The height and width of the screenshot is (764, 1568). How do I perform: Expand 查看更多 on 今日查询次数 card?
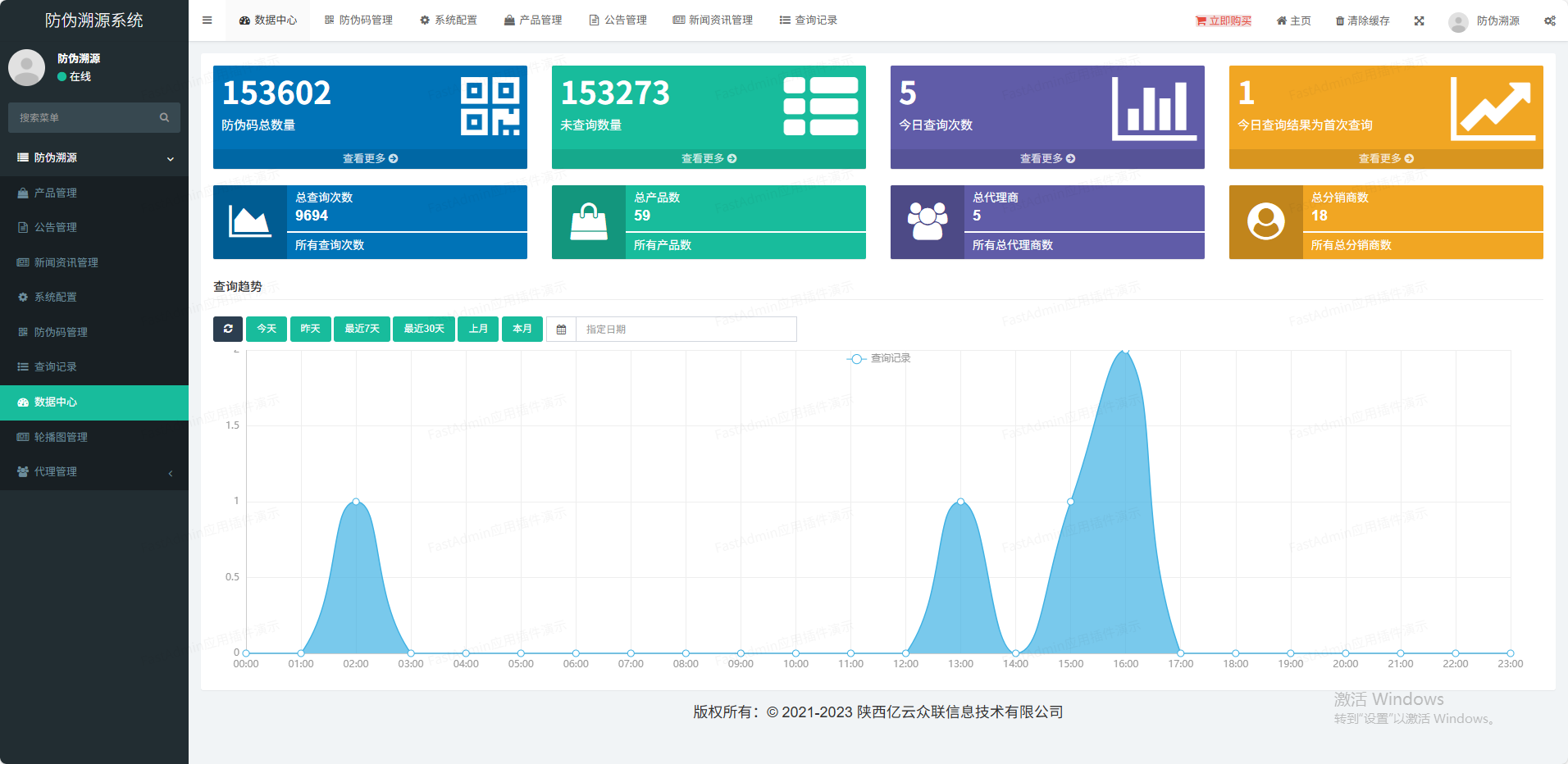coord(1047,159)
